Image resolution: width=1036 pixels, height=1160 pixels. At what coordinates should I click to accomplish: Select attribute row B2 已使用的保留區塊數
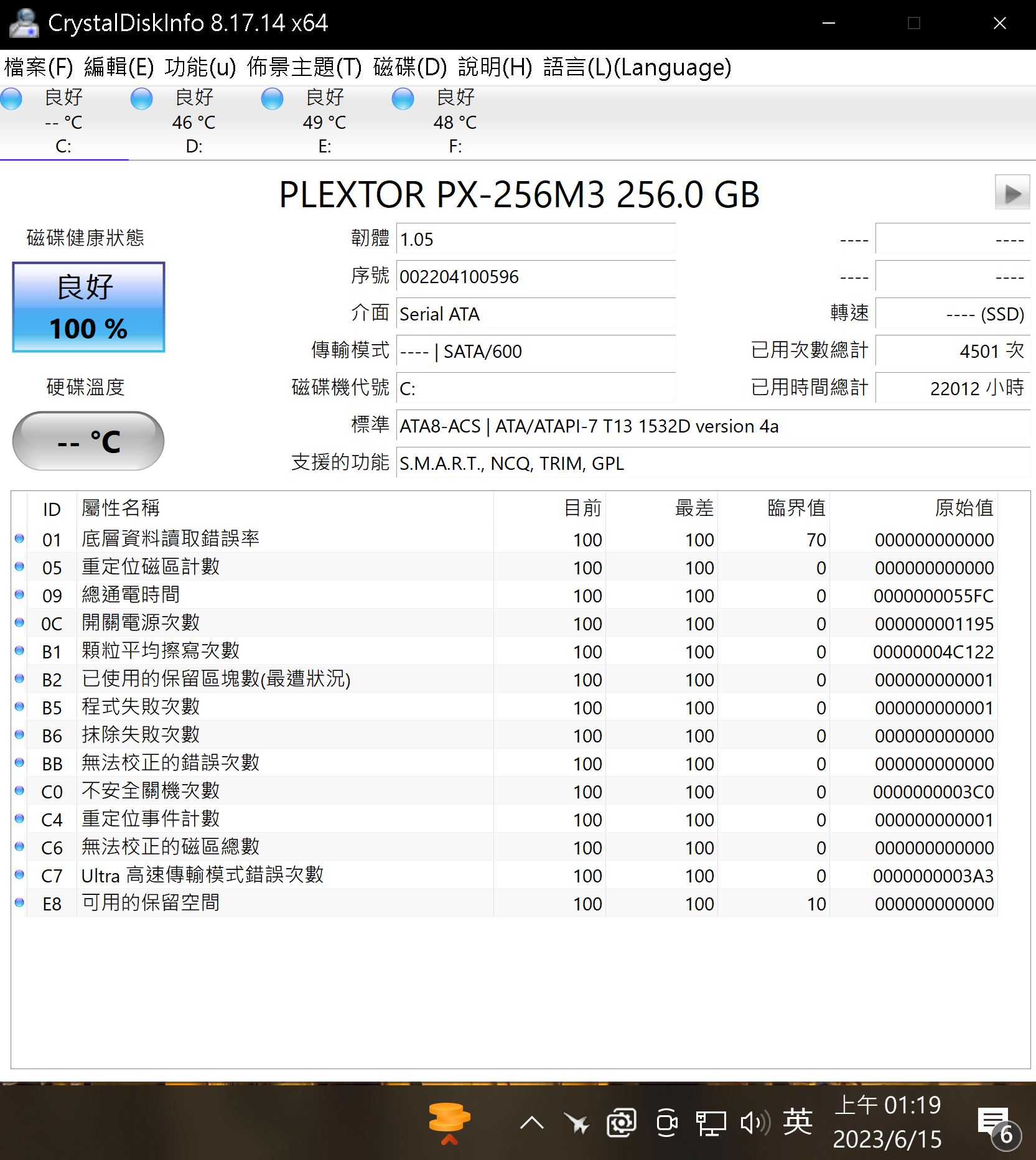505,679
